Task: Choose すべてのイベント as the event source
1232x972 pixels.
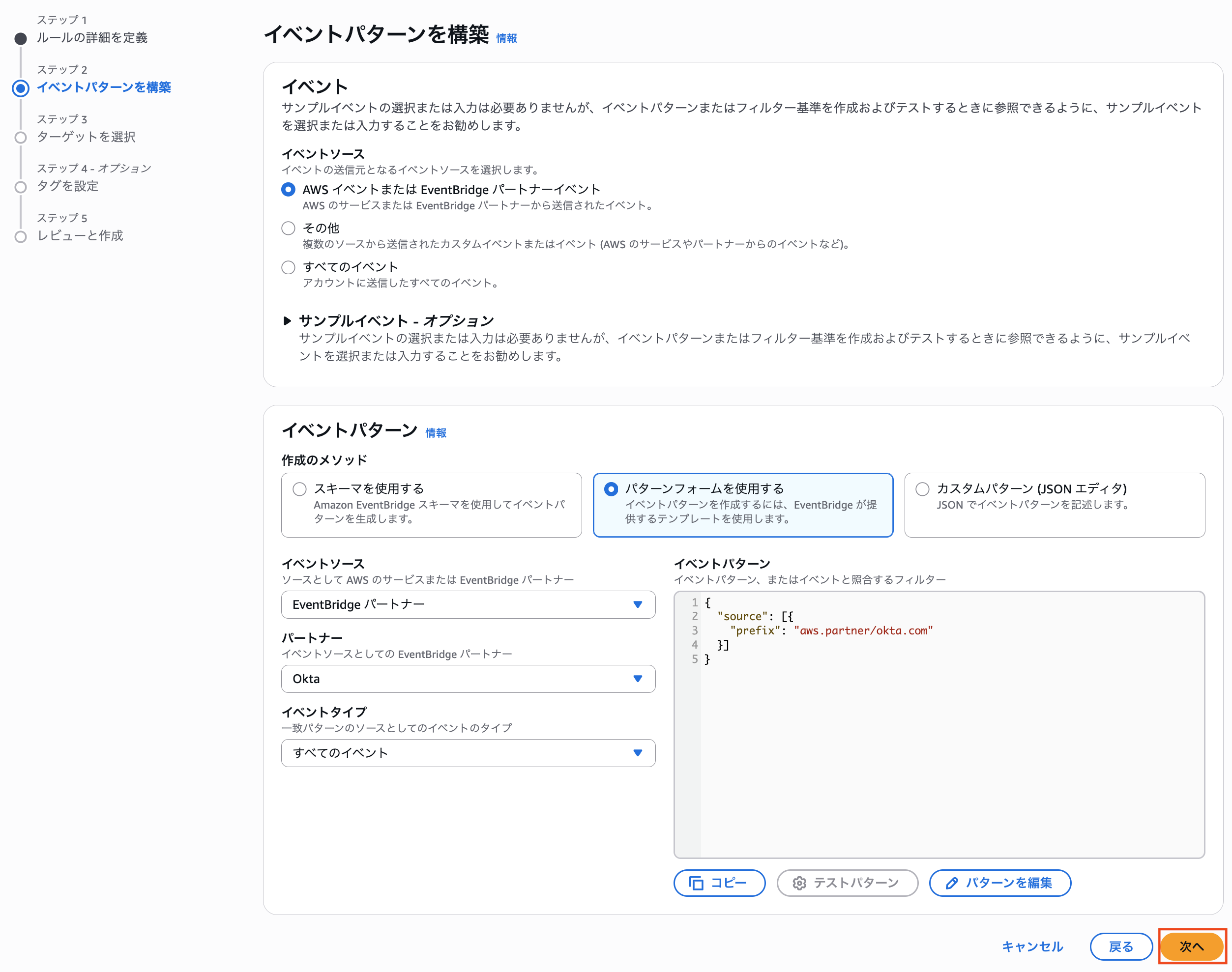Action: (x=288, y=267)
